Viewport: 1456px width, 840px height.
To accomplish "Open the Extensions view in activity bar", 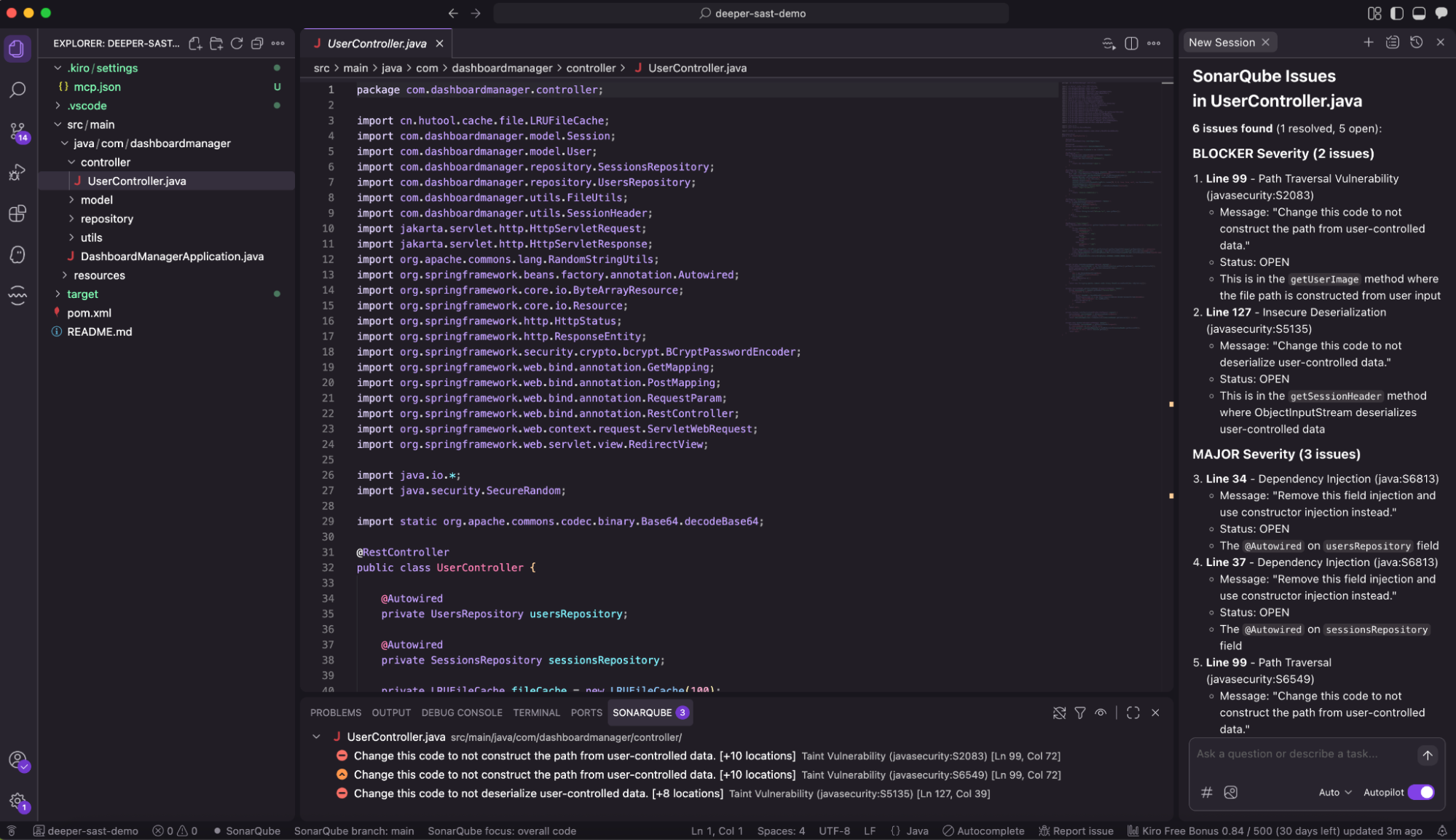I will tap(17, 213).
